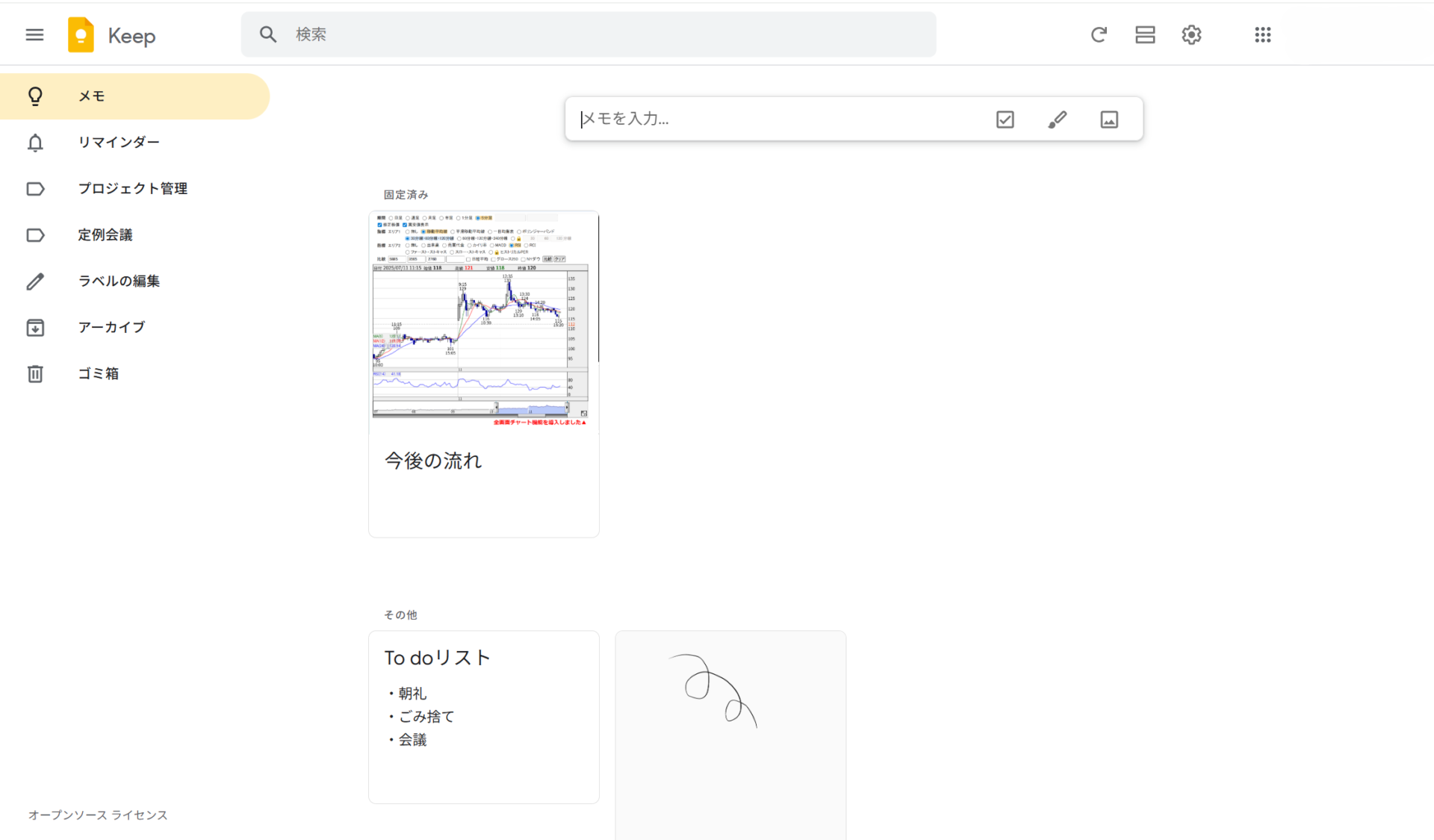Image resolution: width=1434 pixels, height=840 pixels.
Task: Switch to the リマインダー section
Action: [x=119, y=142]
